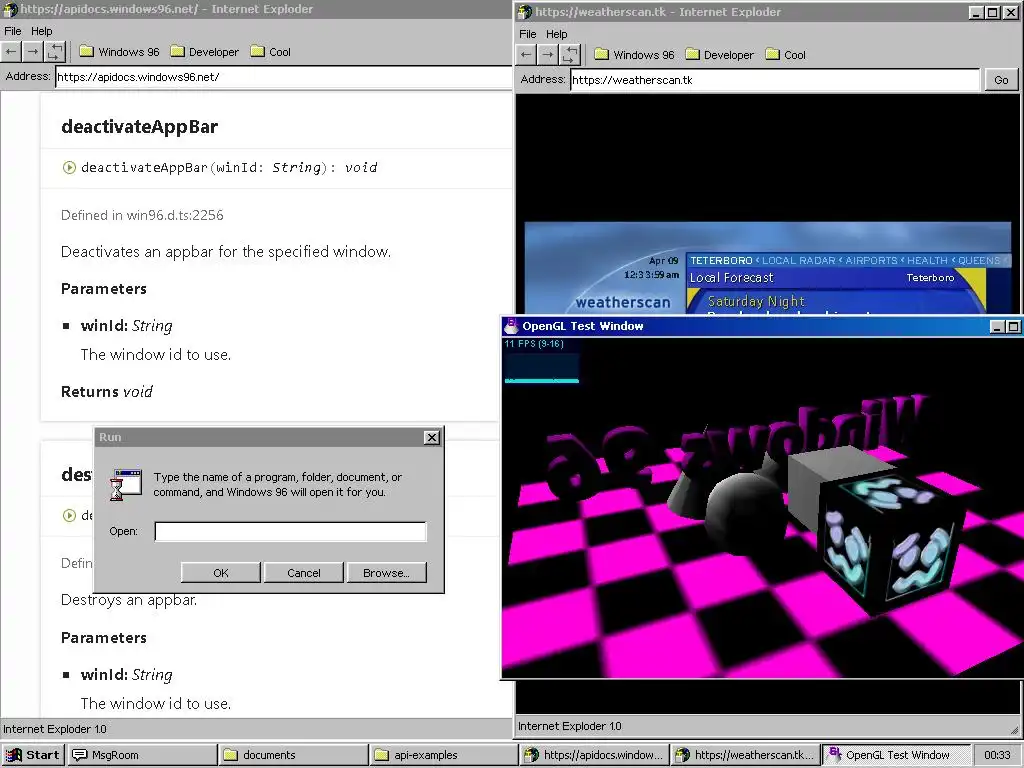Click Refresh icon in apidocs browser window
The width and height of the screenshot is (1024, 768).
pos(56,52)
